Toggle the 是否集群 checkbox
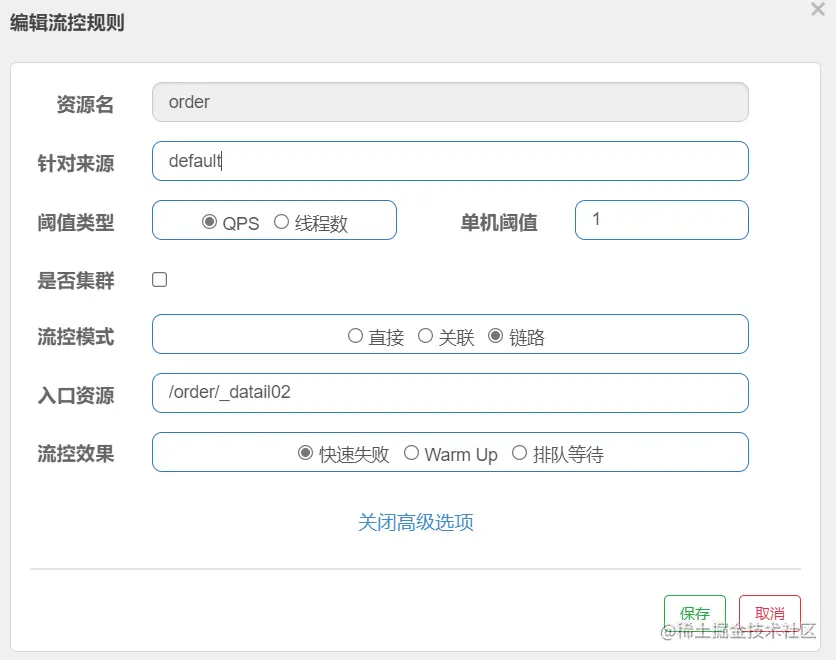Screen dimensions: 836x660 (159, 279)
